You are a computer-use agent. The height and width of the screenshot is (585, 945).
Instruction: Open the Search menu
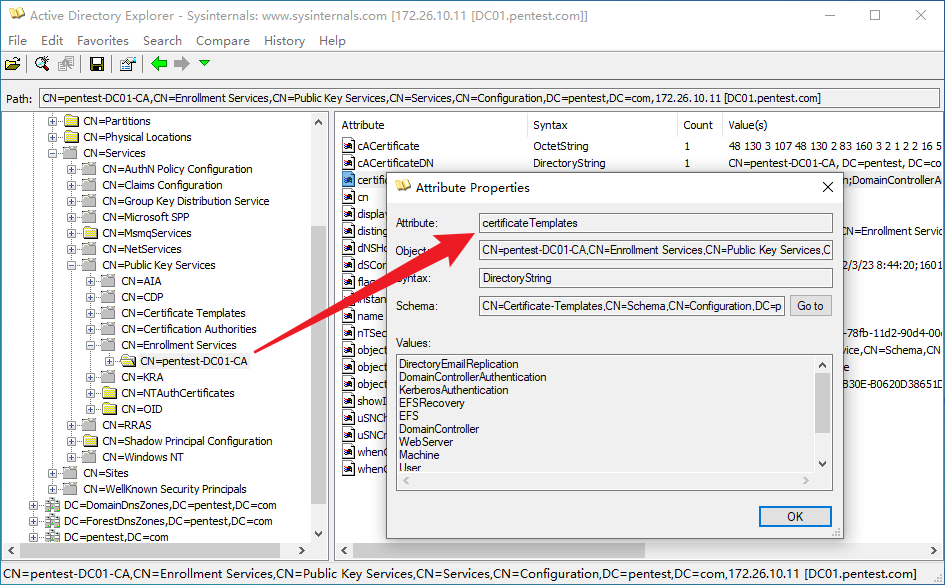coord(162,40)
